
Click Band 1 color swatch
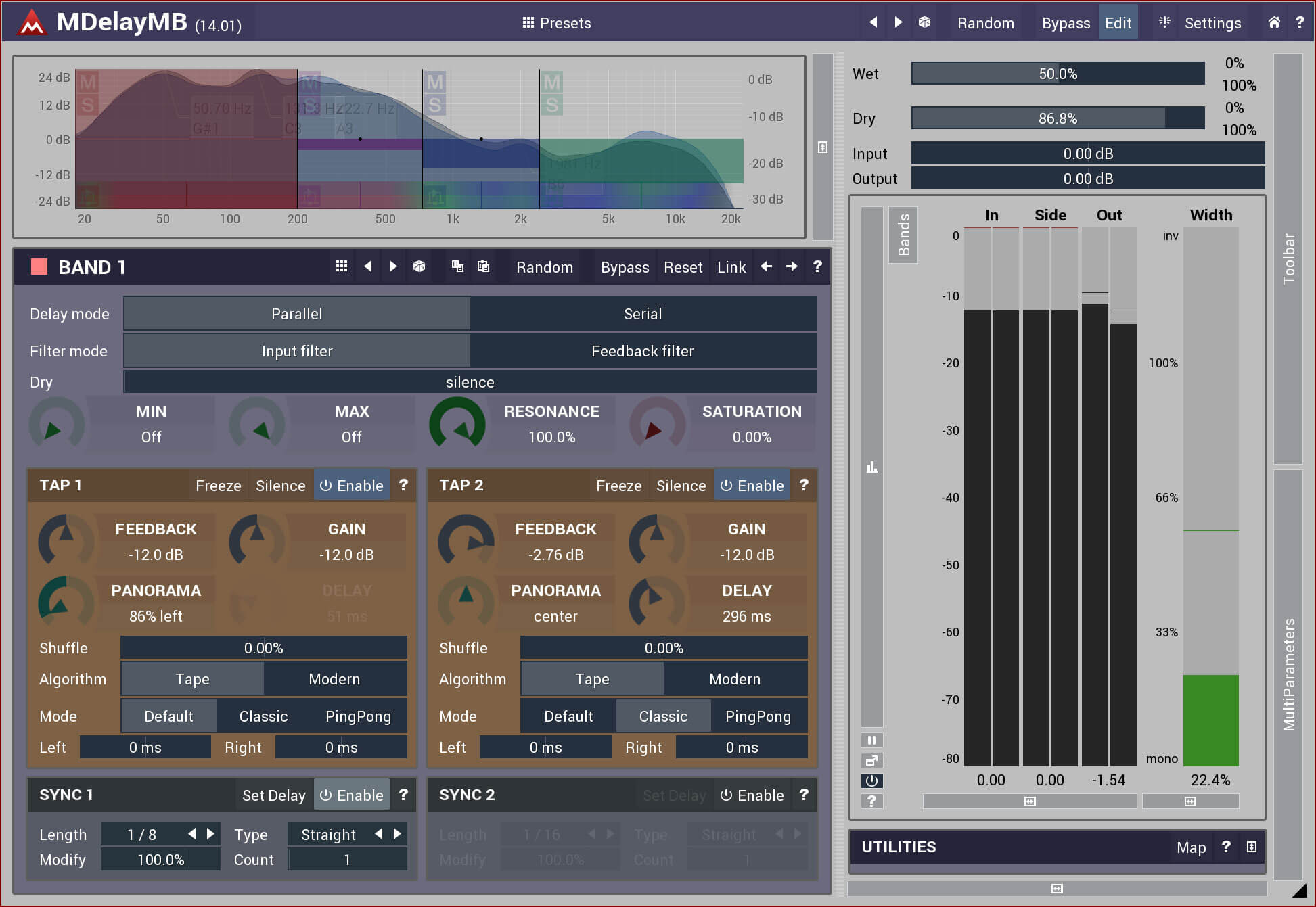pyautogui.click(x=39, y=266)
